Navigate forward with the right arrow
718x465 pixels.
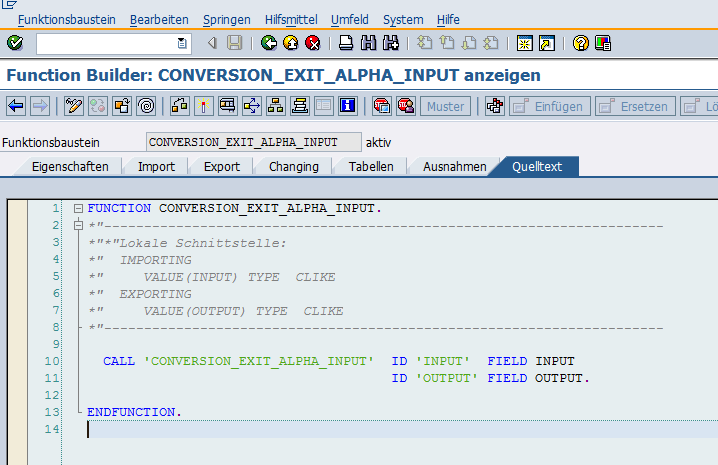click(40, 106)
